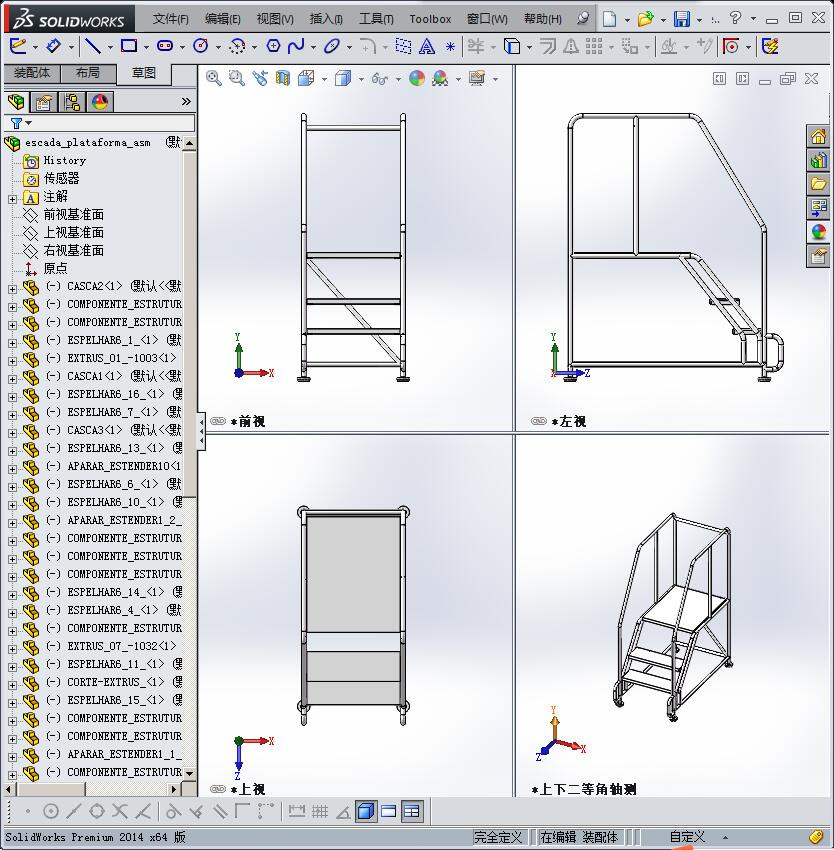This screenshot has width=834, height=850.
Task: Open the DisplayManager tab icon
Action: click(100, 102)
